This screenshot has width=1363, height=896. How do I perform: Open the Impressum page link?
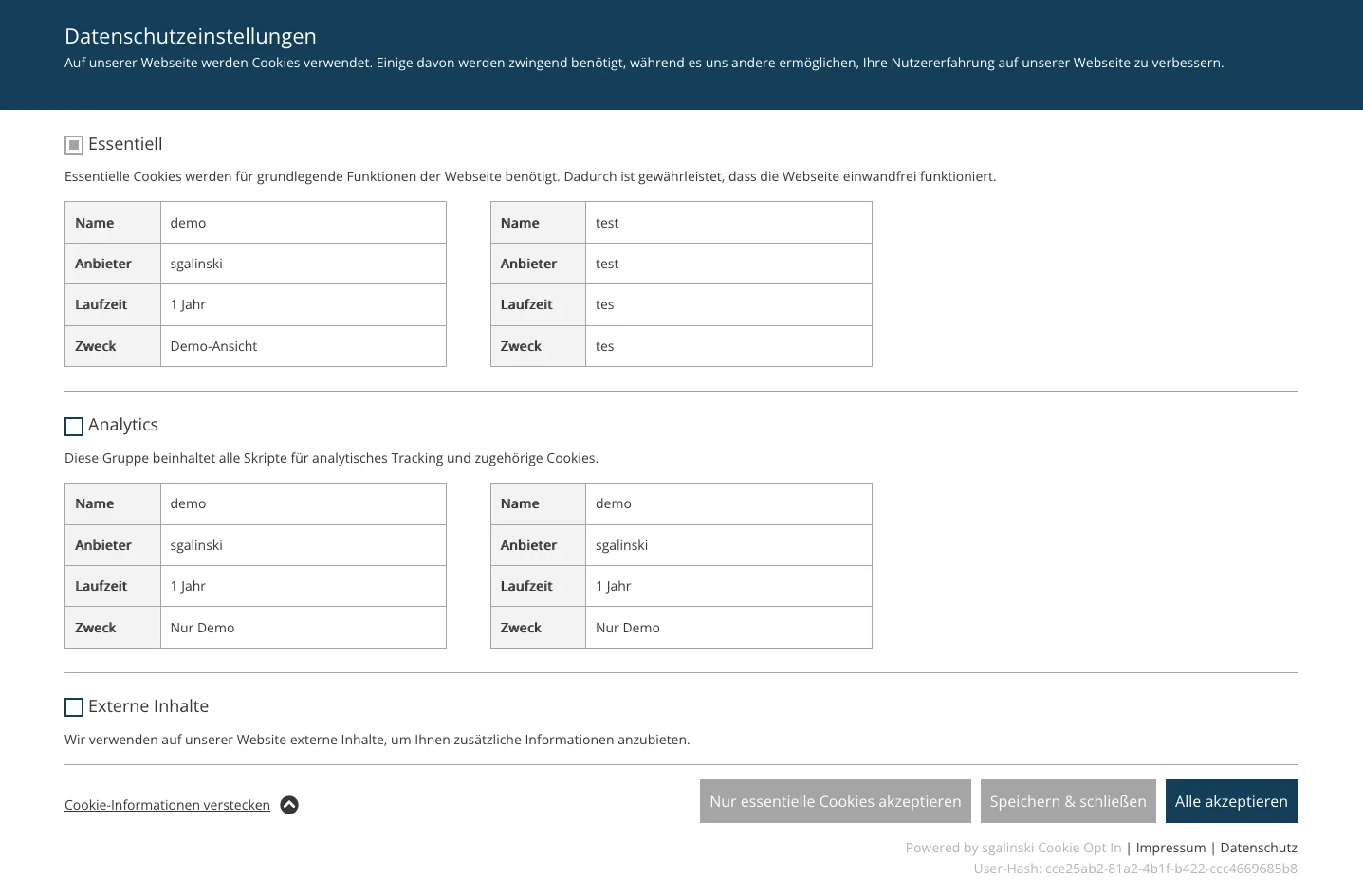[x=1170, y=847]
